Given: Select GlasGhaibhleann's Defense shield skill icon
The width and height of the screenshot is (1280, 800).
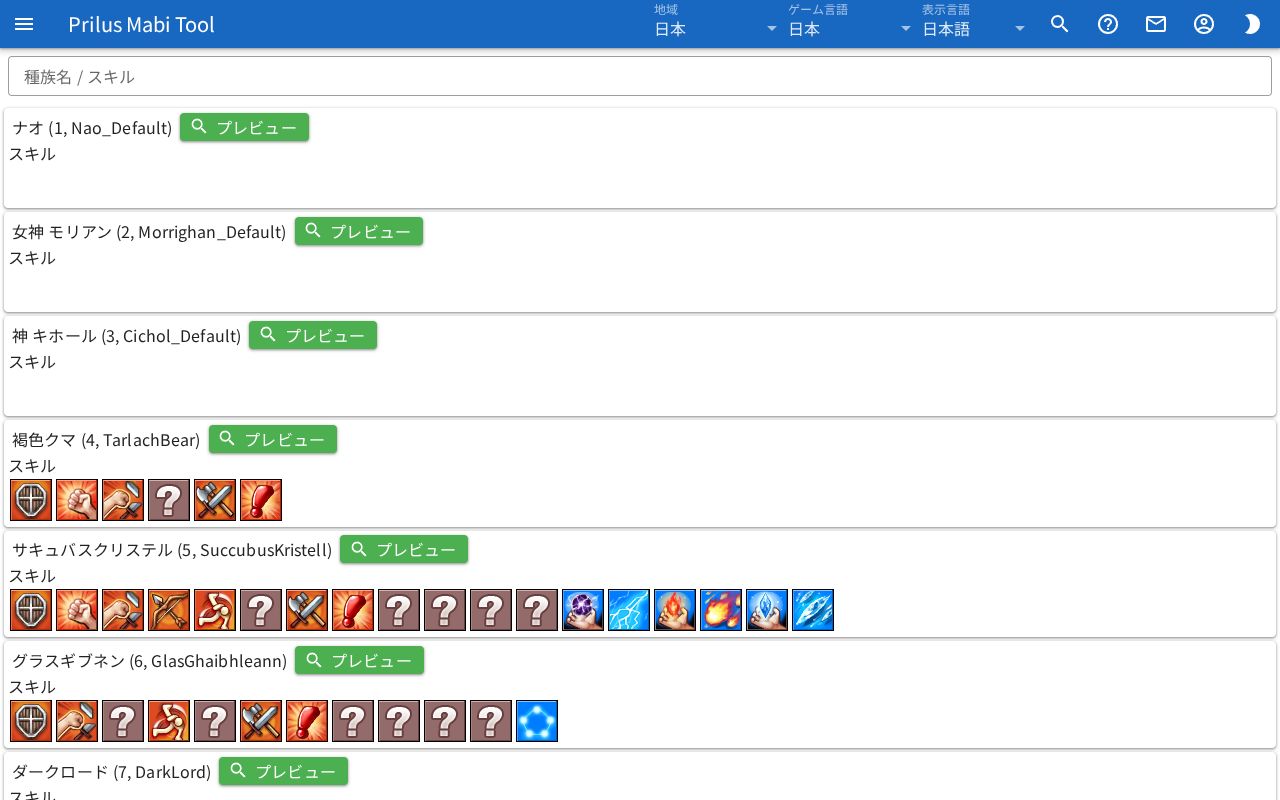Looking at the screenshot, I should (31, 721).
